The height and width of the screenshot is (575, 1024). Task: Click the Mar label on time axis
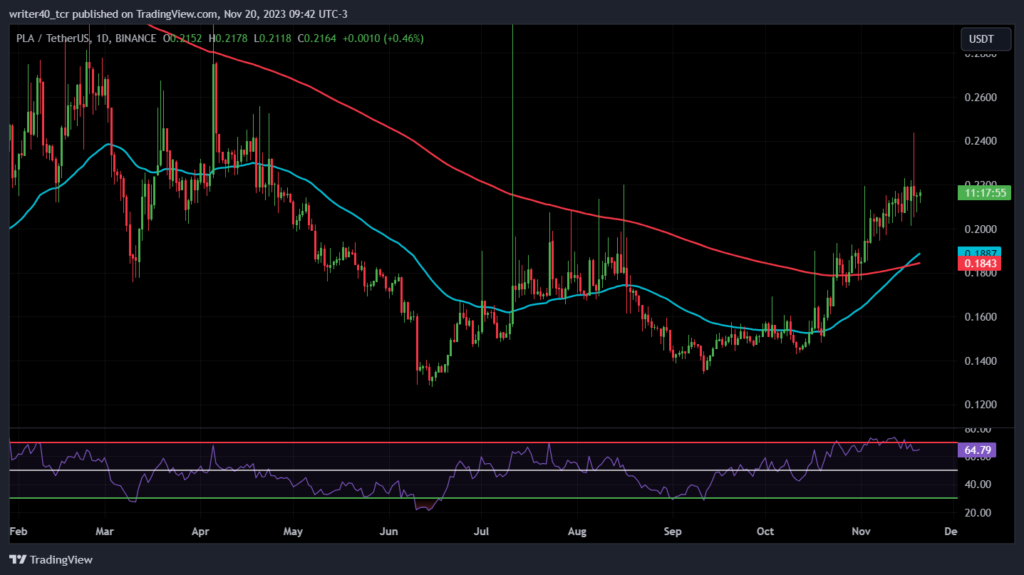coord(104,531)
